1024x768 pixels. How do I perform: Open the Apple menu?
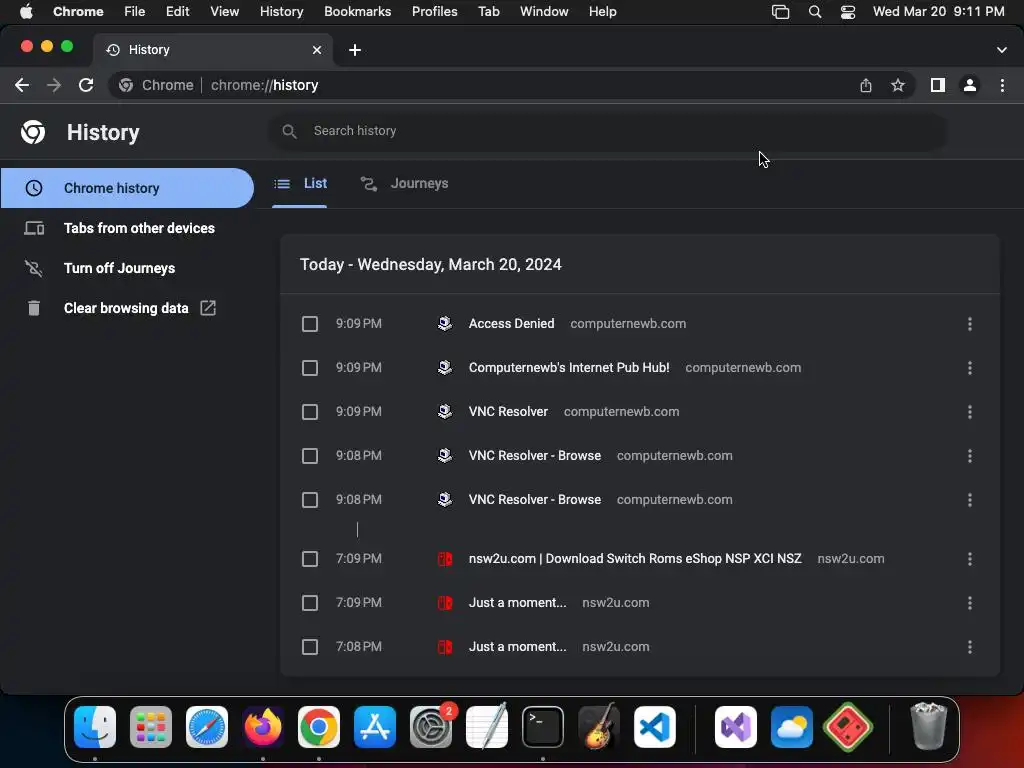pos(26,12)
